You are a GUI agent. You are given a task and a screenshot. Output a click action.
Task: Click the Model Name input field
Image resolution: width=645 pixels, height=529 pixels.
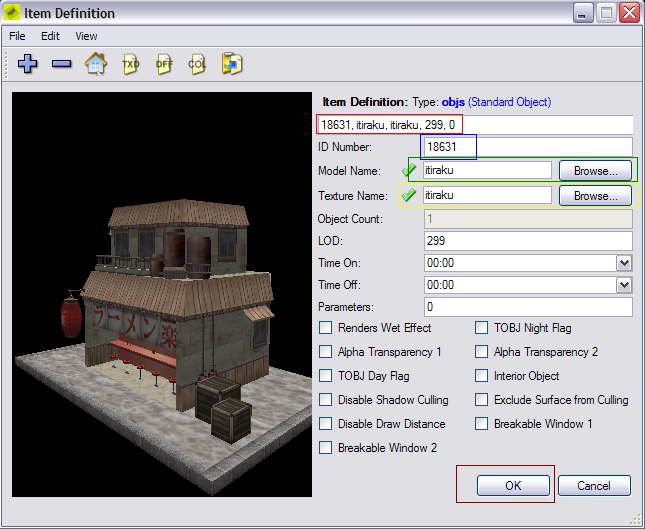(x=487, y=170)
